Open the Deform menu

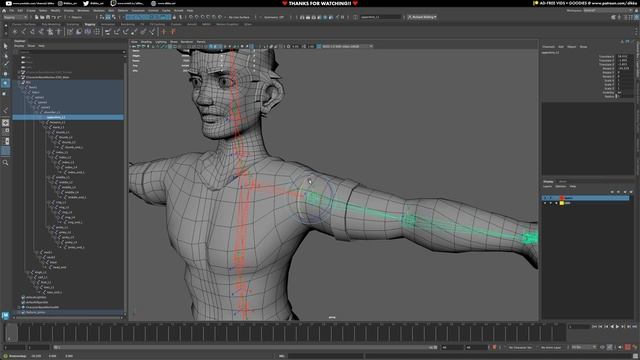123,11
